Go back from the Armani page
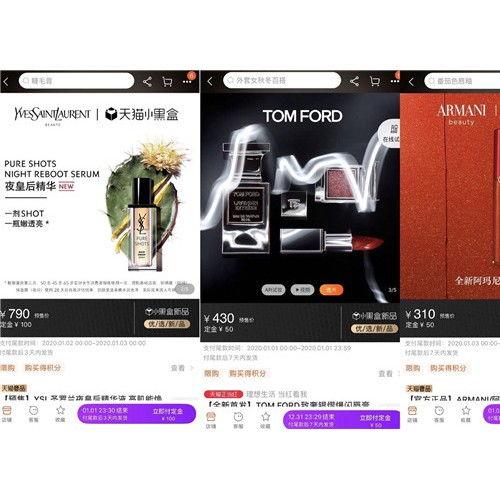Screen dimensions: 500x500 point(411,81)
